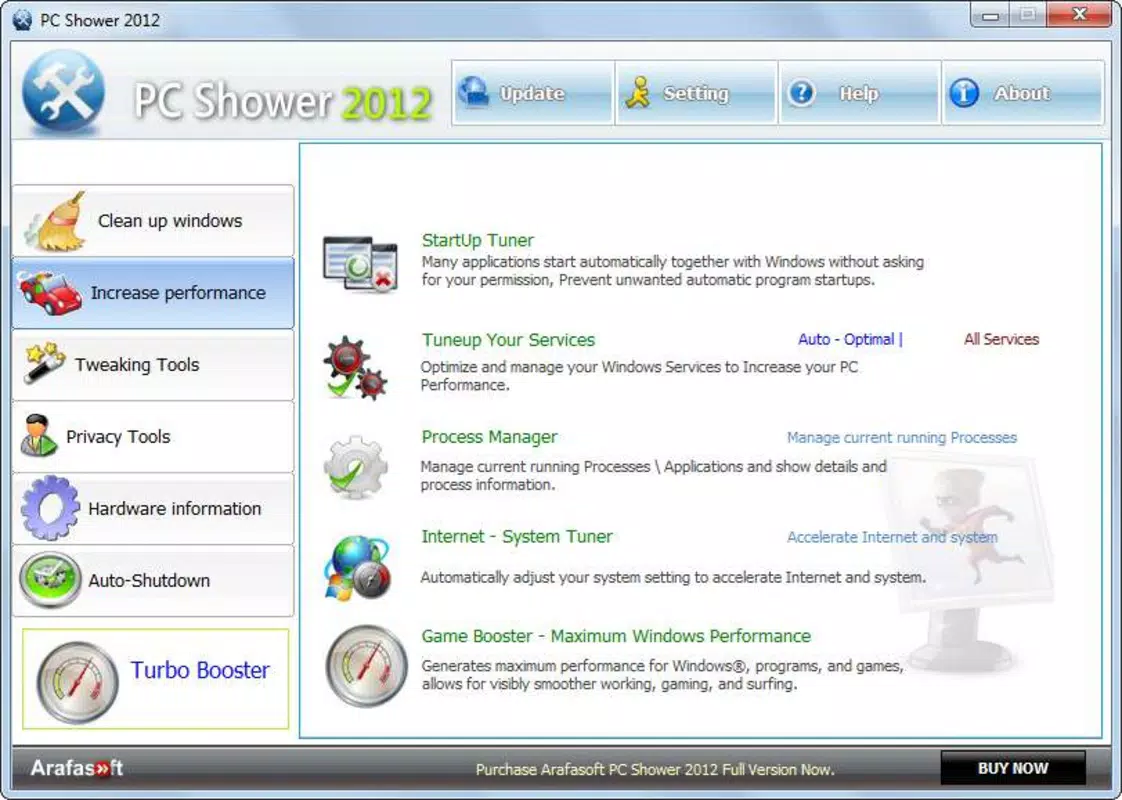Minimize the PC Shower 2012 window
The height and width of the screenshot is (800, 1122).
[990, 16]
